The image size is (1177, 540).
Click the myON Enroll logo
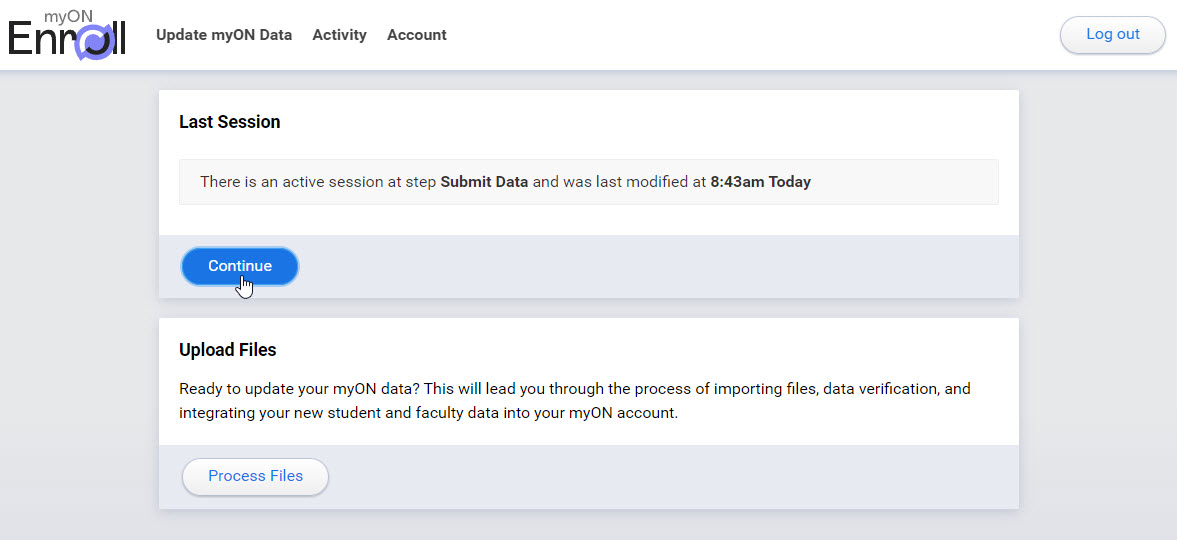point(67,35)
